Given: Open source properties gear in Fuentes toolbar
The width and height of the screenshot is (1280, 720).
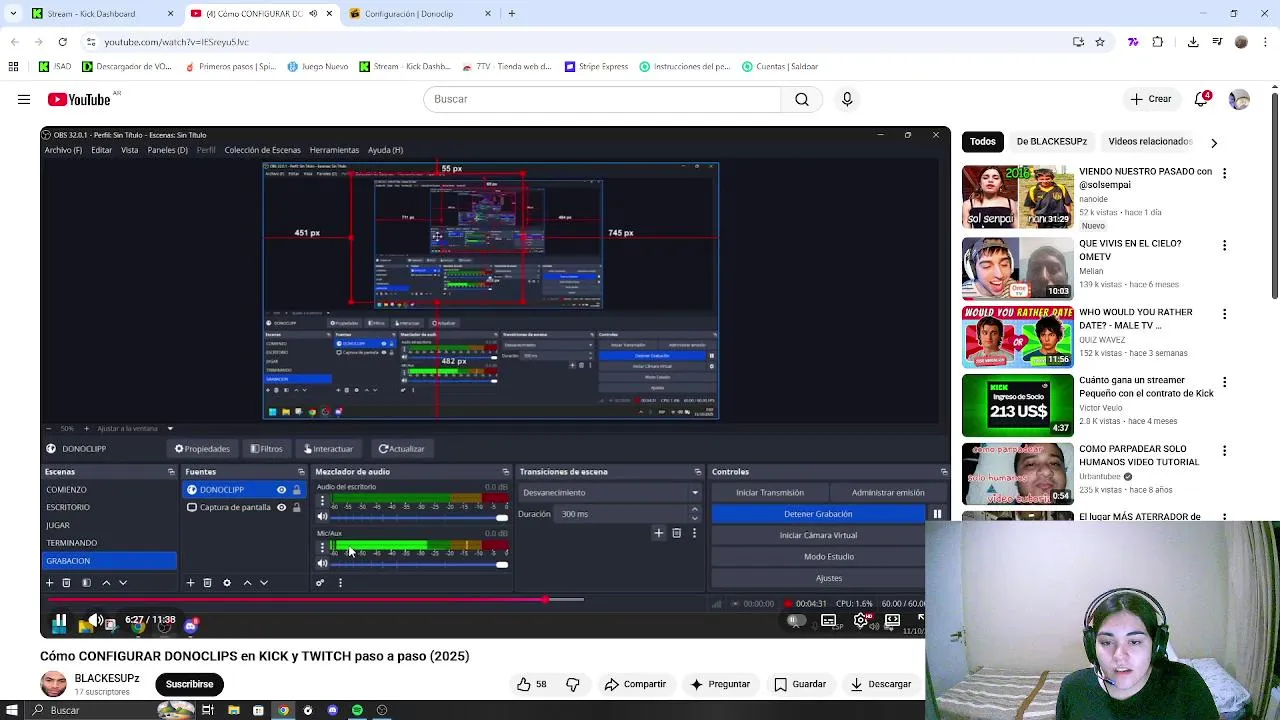Looking at the screenshot, I should pyautogui.click(x=227, y=583).
